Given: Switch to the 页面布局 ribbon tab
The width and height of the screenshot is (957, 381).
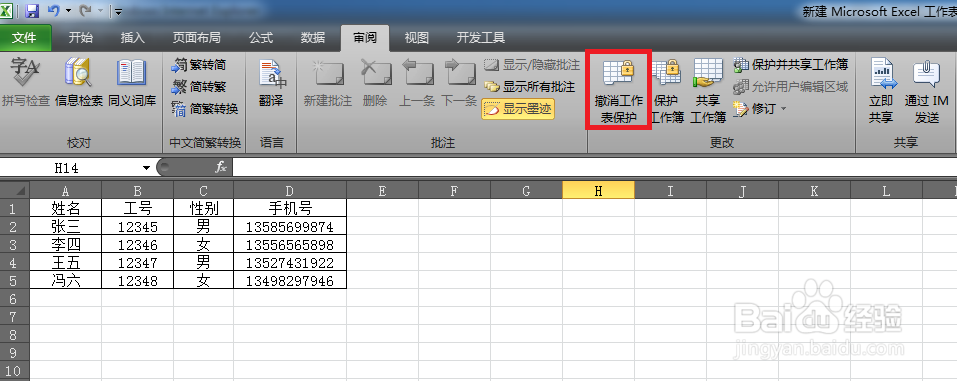Looking at the screenshot, I should point(197,38).
